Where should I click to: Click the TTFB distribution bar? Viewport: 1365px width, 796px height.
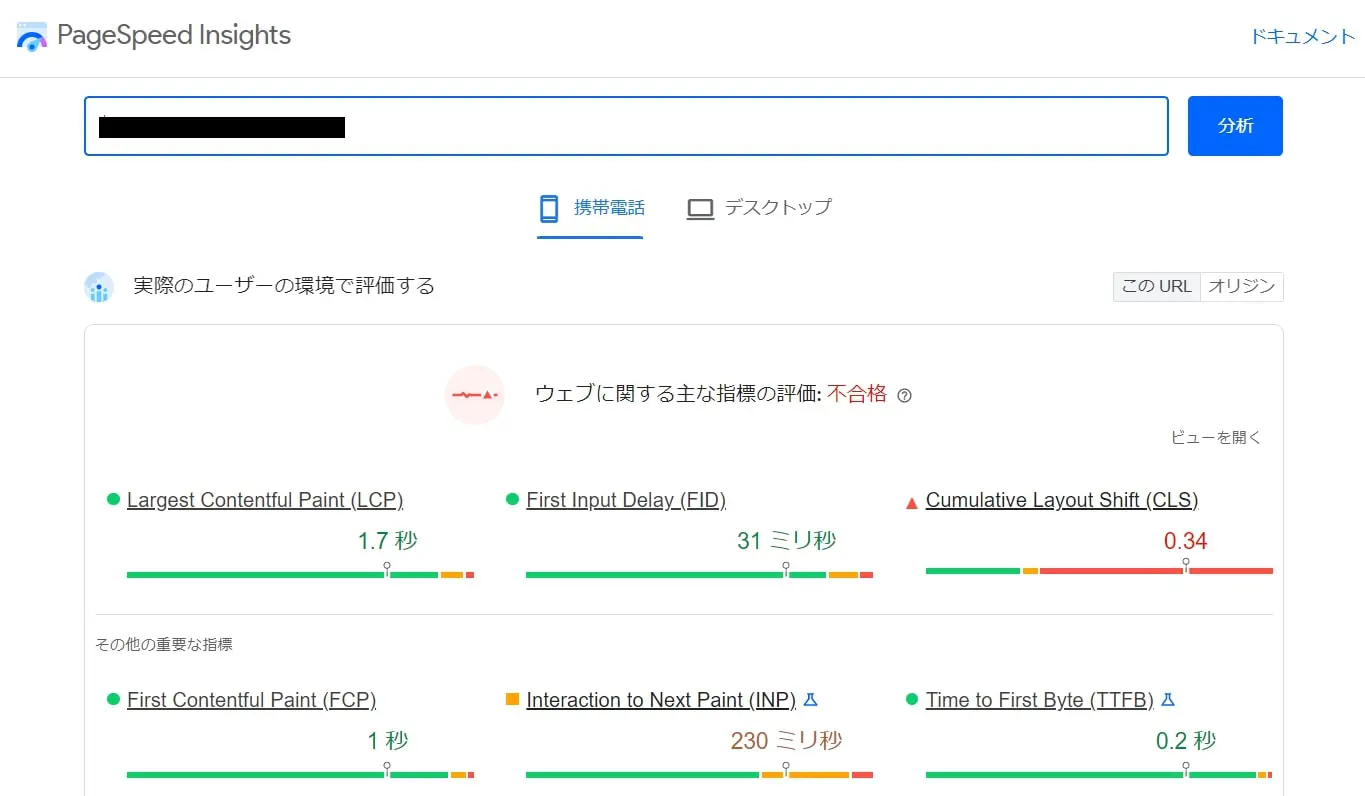pyautogui.click(x=1099, y=774)
